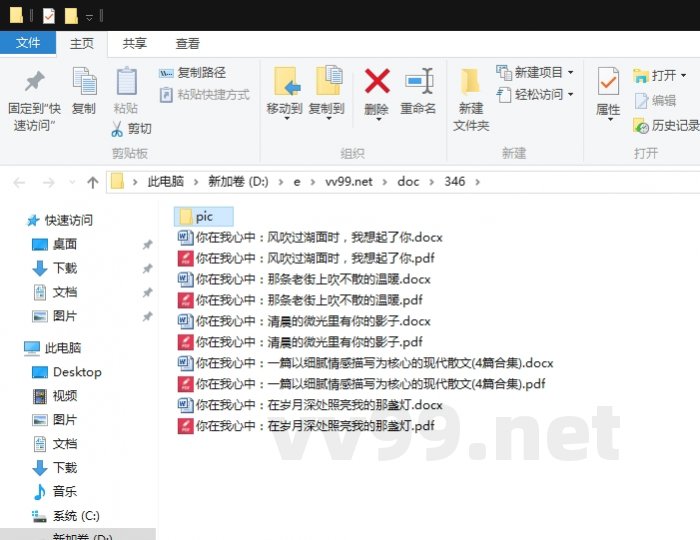Open the File (文件) tab
The width and height of the screenshot is (700, 540).
click(x=28, y=43)
